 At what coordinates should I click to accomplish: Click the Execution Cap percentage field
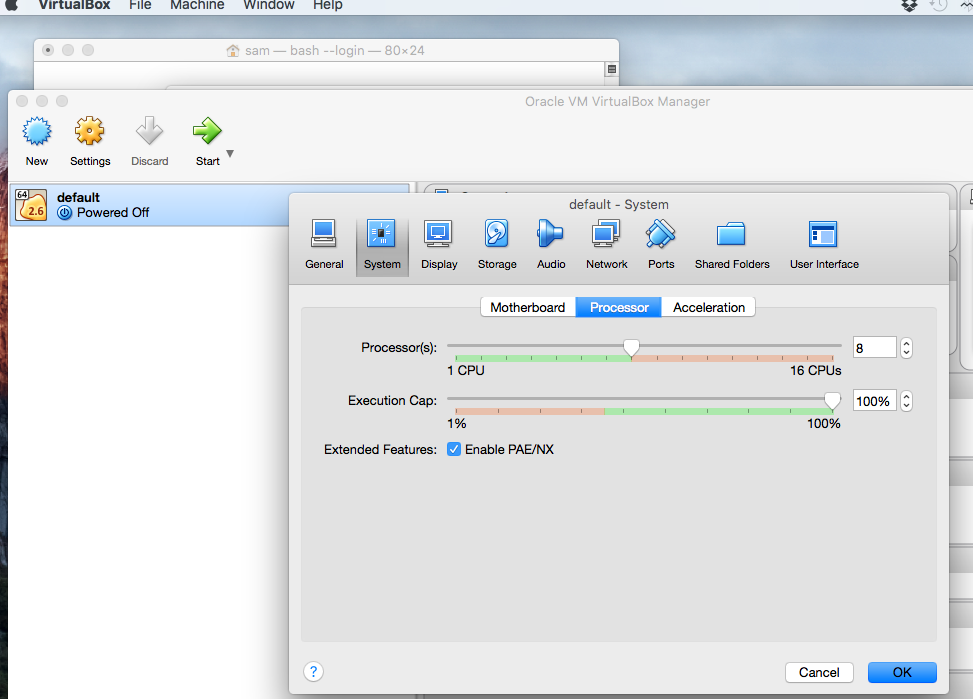(x=874, y=401)
